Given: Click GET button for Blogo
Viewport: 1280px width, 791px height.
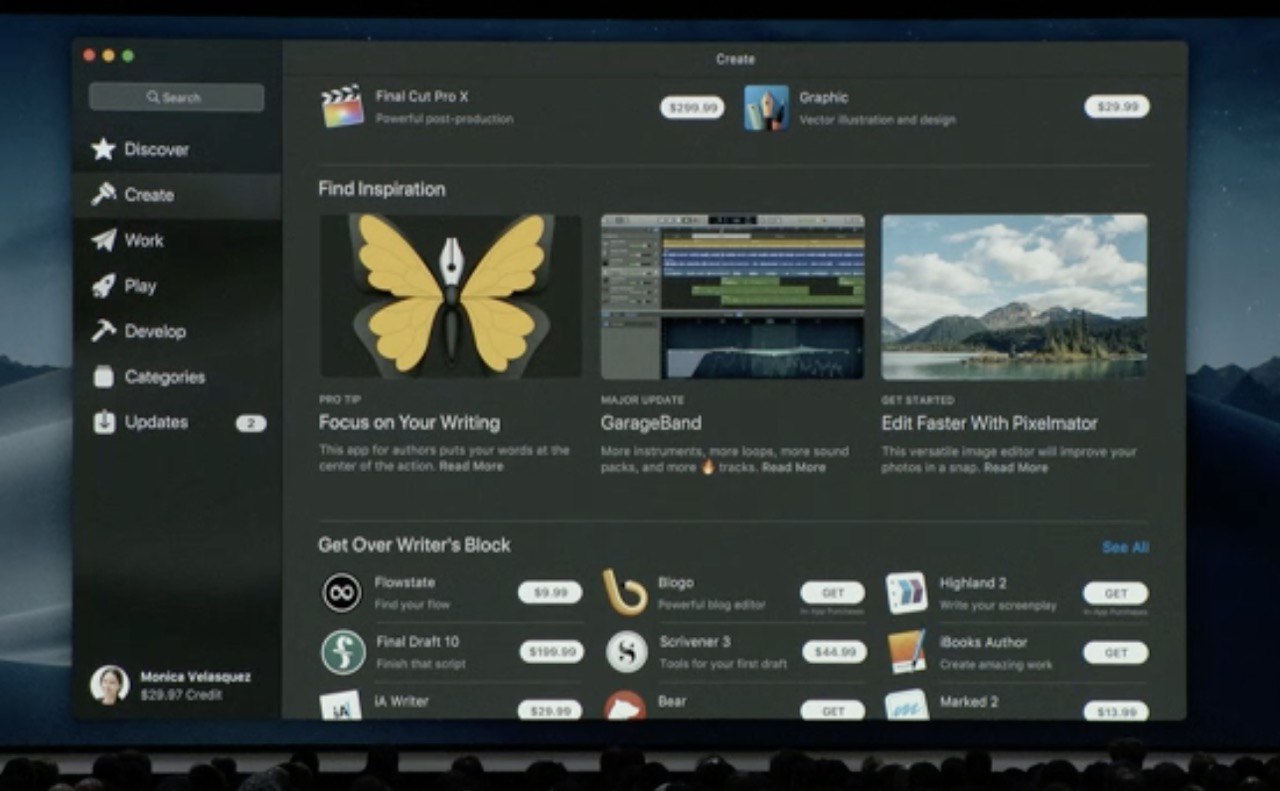Looking at the screenshot, I should pyautogui.click(x=833, y=592).
